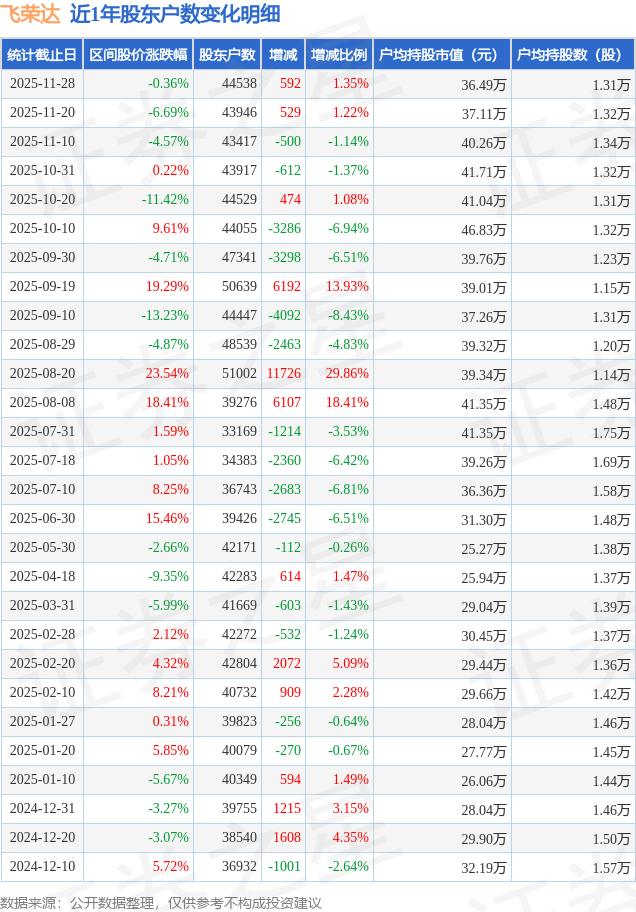Select the 2024-12-10 date cell
Image resolution: width=636 pixels, height=912 pixels.
point(42,867)
